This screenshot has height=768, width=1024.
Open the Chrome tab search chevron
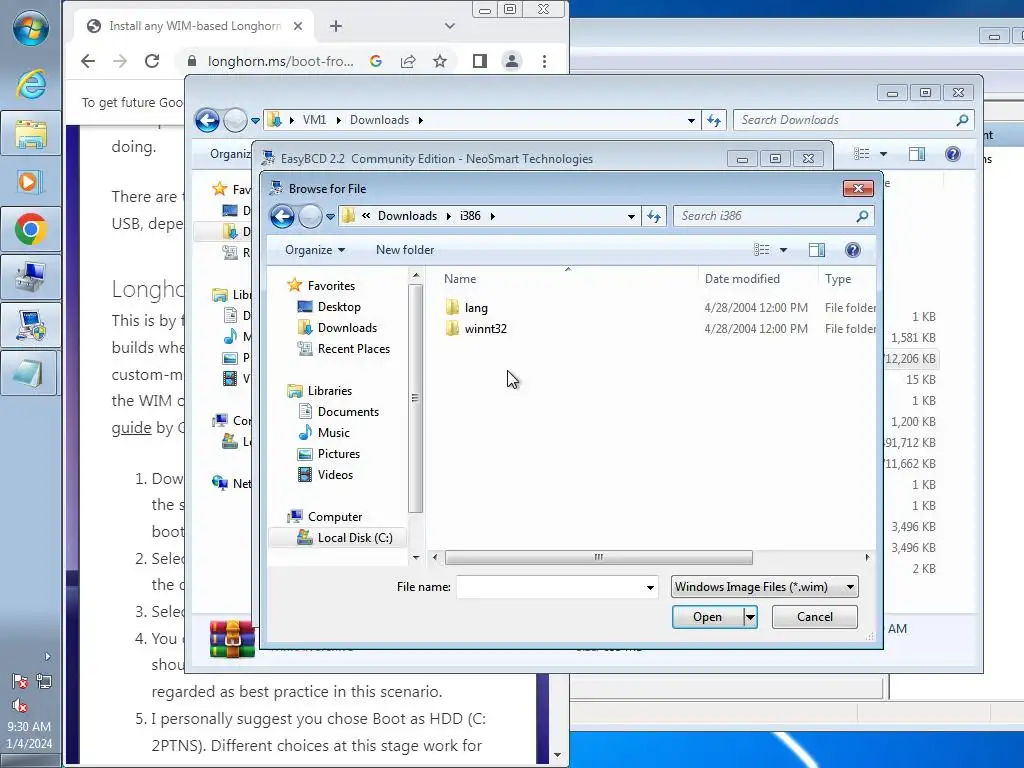449,26
